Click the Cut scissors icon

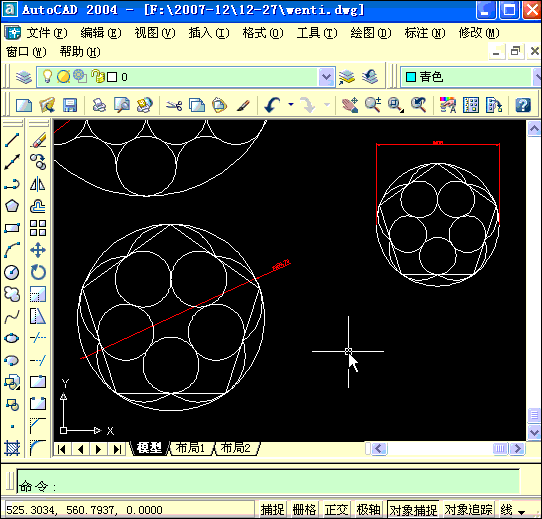pyautogui.click(x=174, y=105)
